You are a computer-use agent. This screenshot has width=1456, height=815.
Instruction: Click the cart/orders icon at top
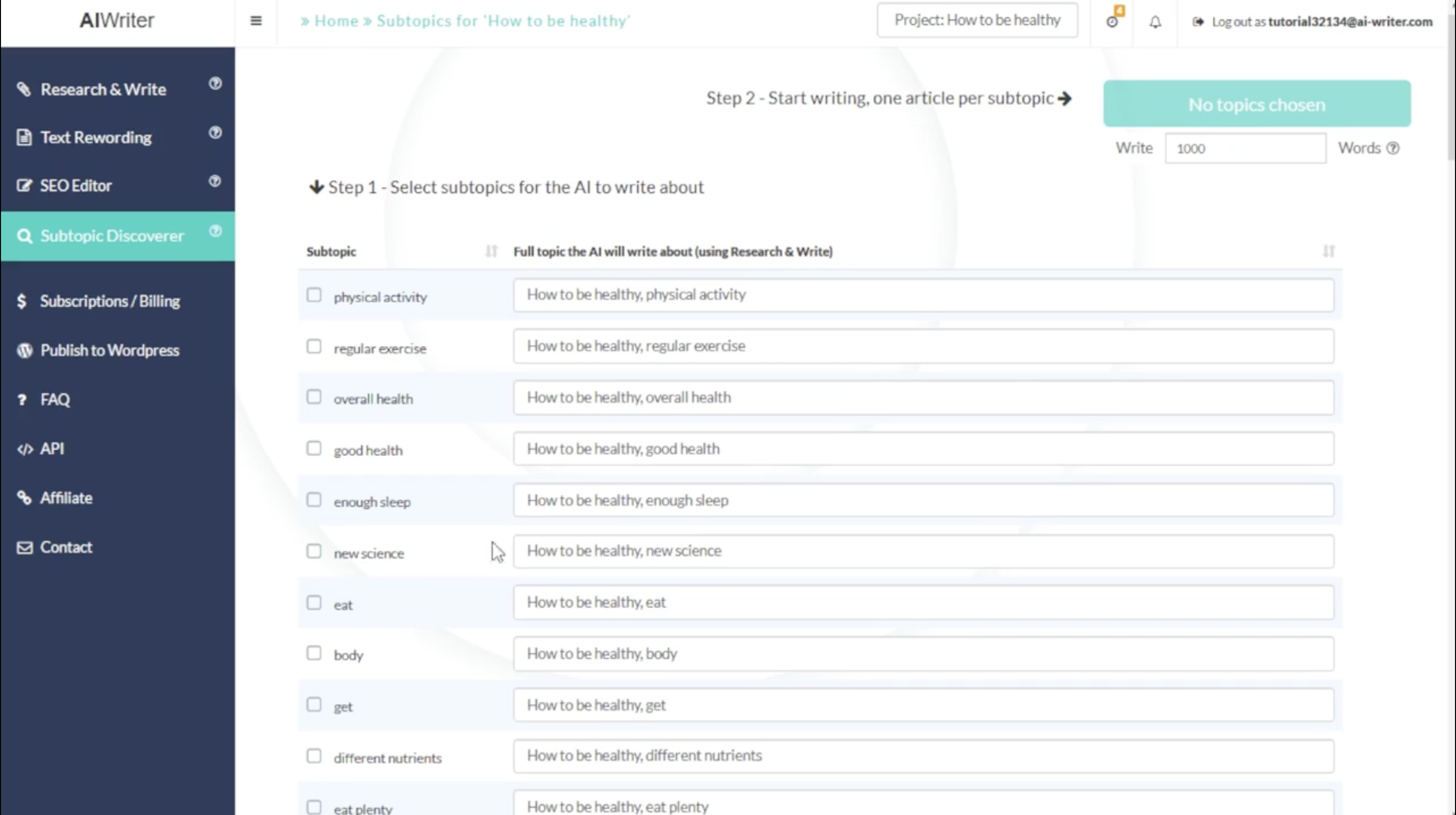1112,20
